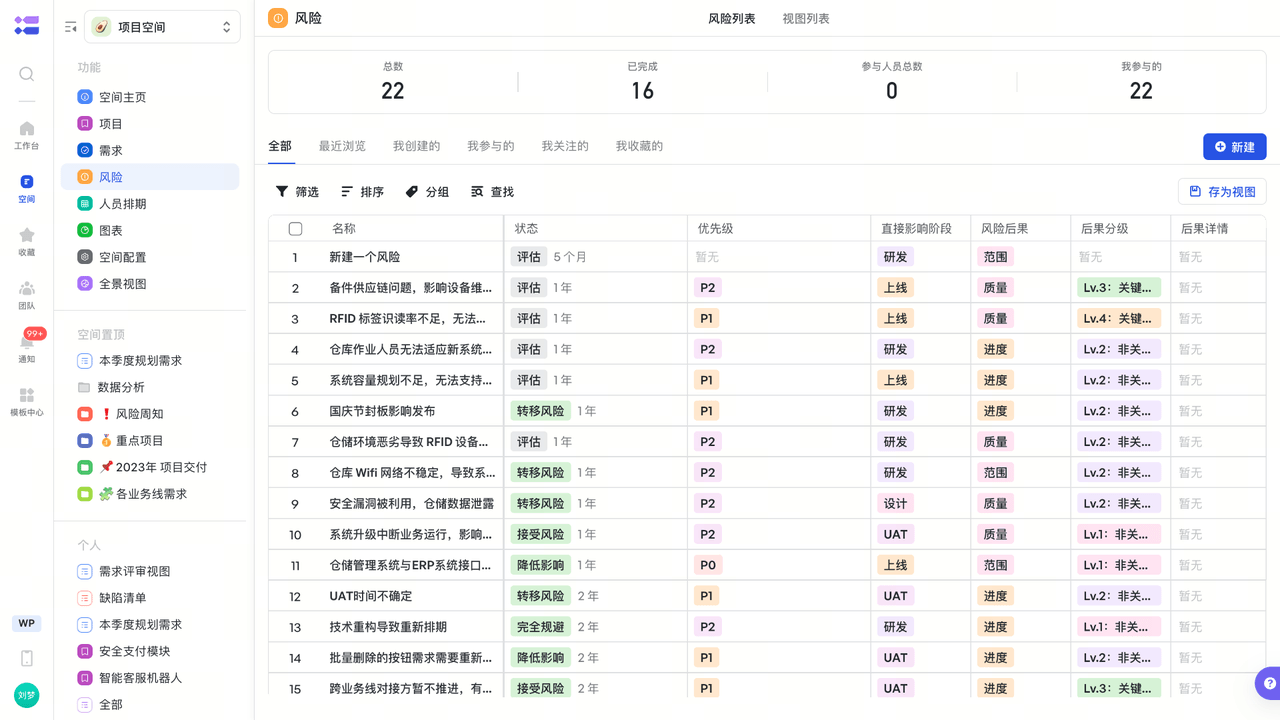Screen dimensions: 1280x720
Task: Click the blue 新建 button
Action: 1235,147
